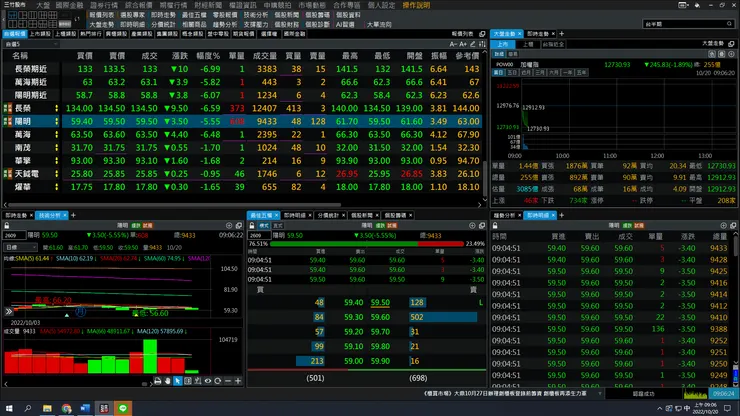Open the options dots for 南茂 row
The image size is (740, 416).
57,148
